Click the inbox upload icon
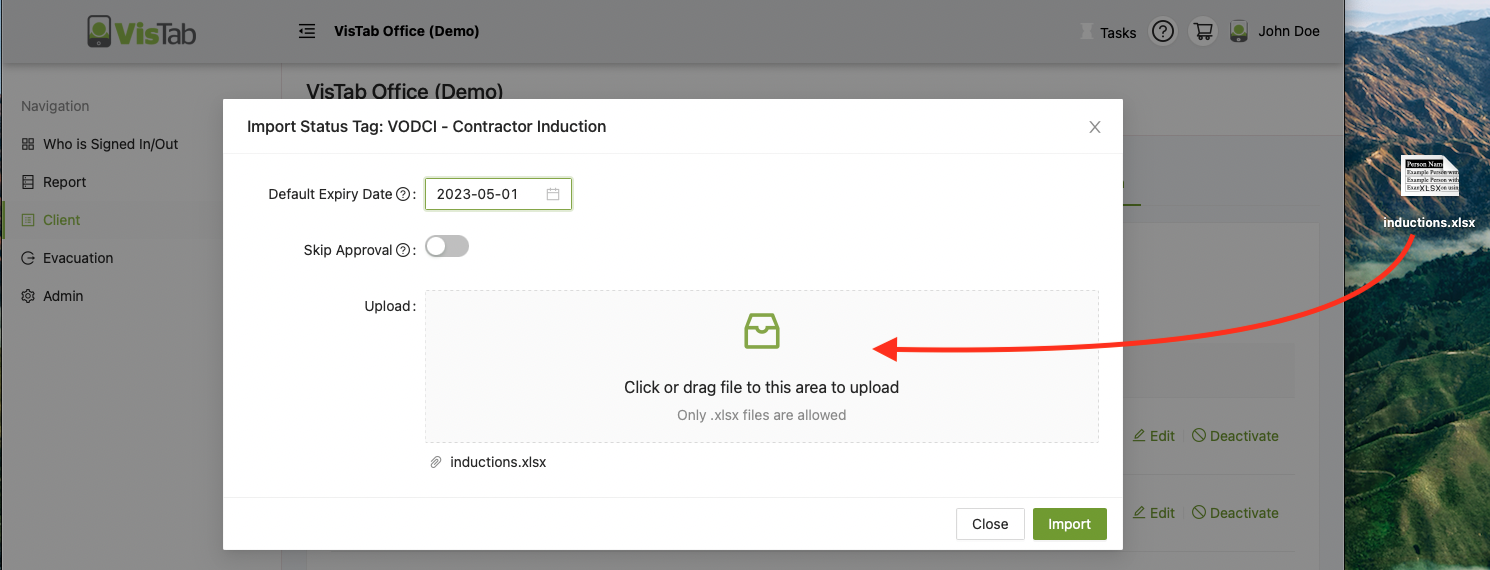1490x570 pixels. [762, 331]
